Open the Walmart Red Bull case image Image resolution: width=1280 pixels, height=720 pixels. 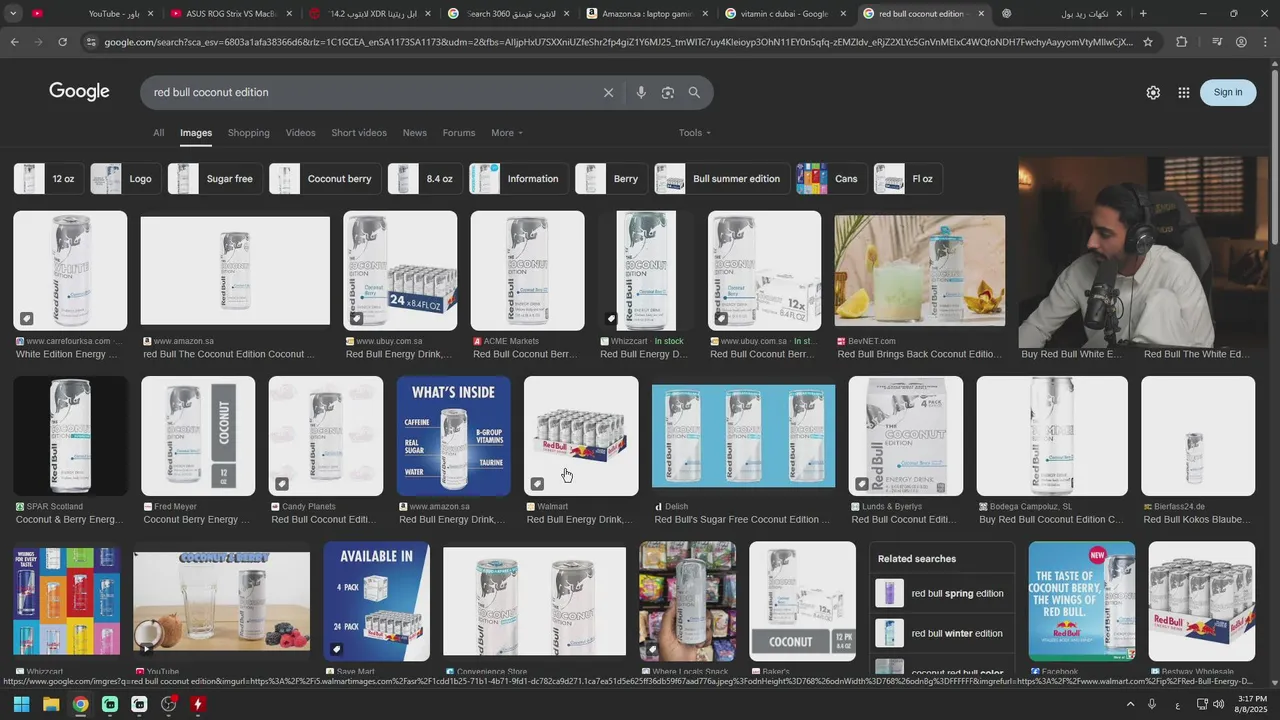point(581,436)
